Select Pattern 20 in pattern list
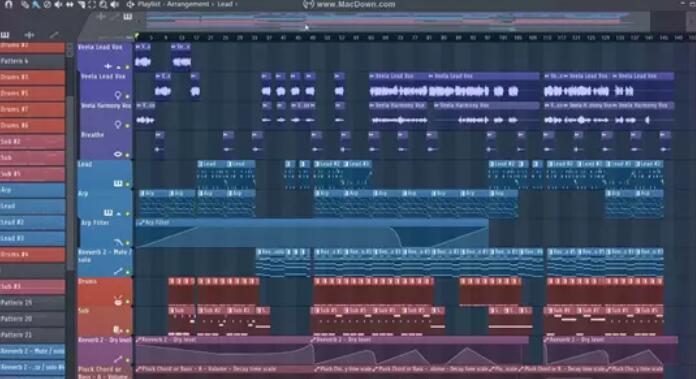The height and width of the screenshot is (379, 696). [32, 319]
